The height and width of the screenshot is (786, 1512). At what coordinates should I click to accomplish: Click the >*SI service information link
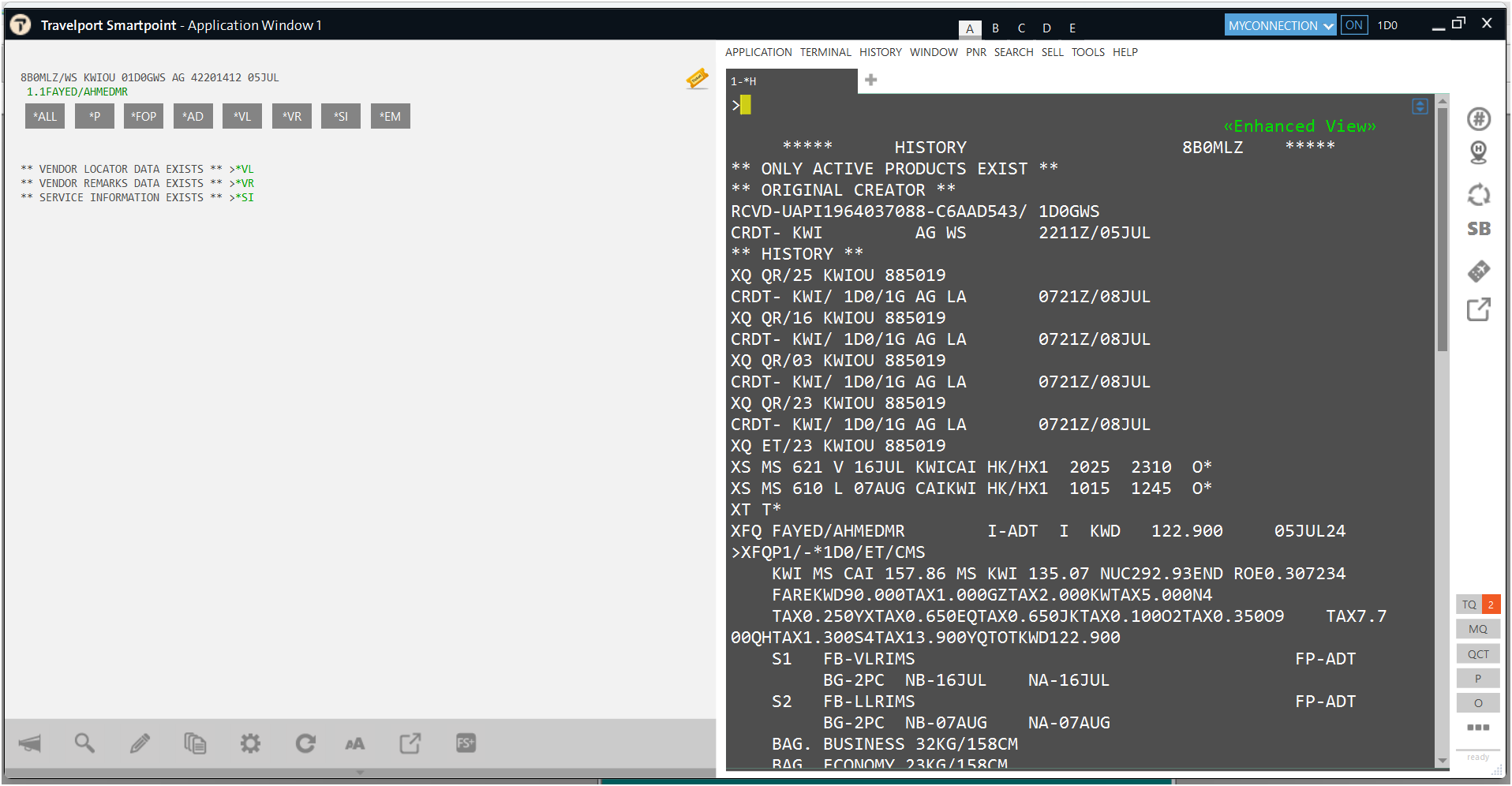point(241,197)
